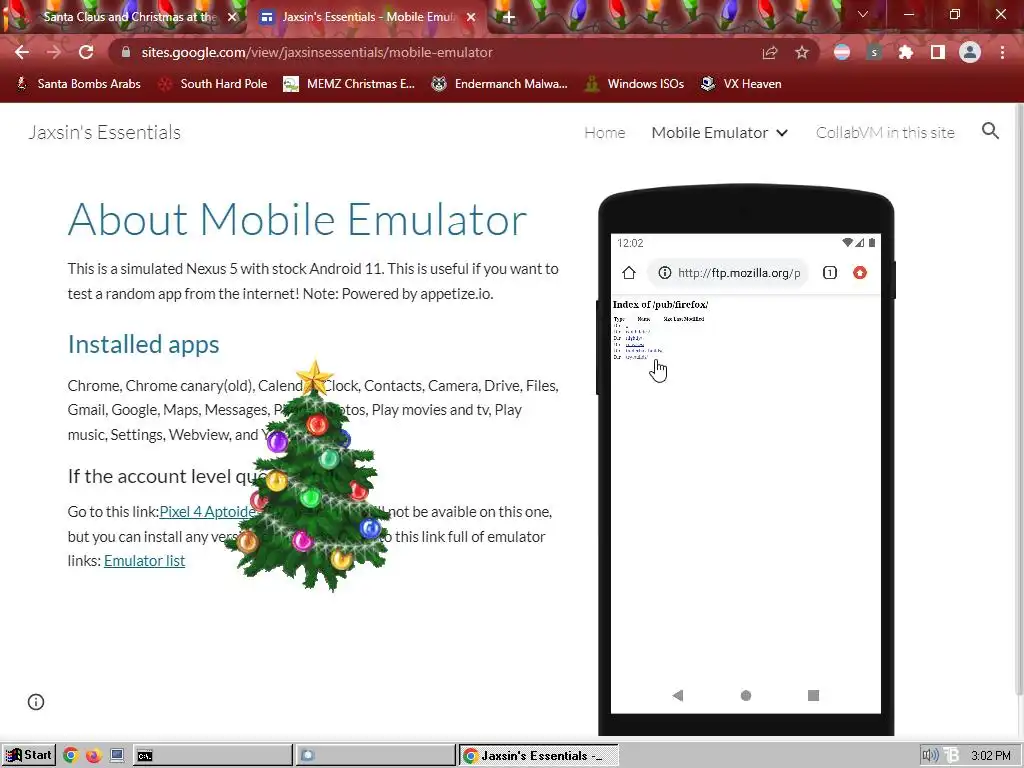
Task: Click the address bar URL
Action: tap(317, 52)
